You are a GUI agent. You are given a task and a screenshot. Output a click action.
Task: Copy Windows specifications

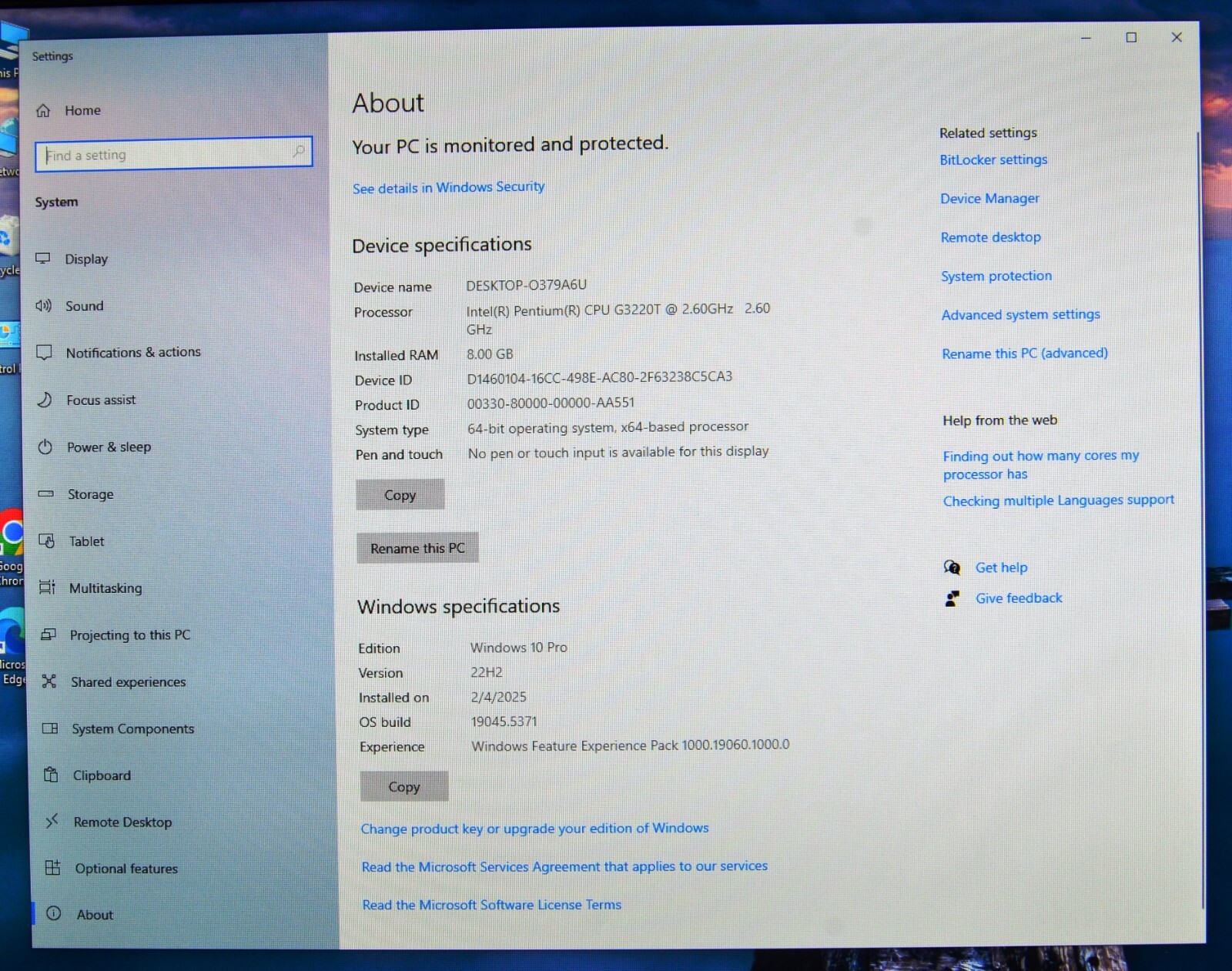point(404,786)
